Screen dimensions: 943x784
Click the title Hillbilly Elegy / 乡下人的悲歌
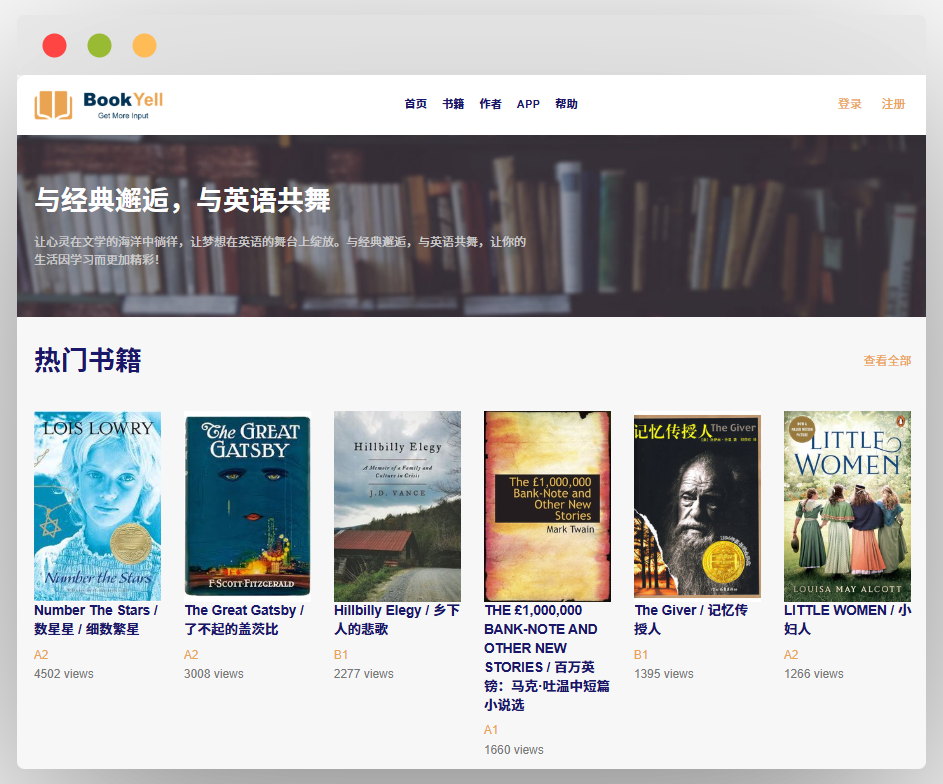(397, 620)
